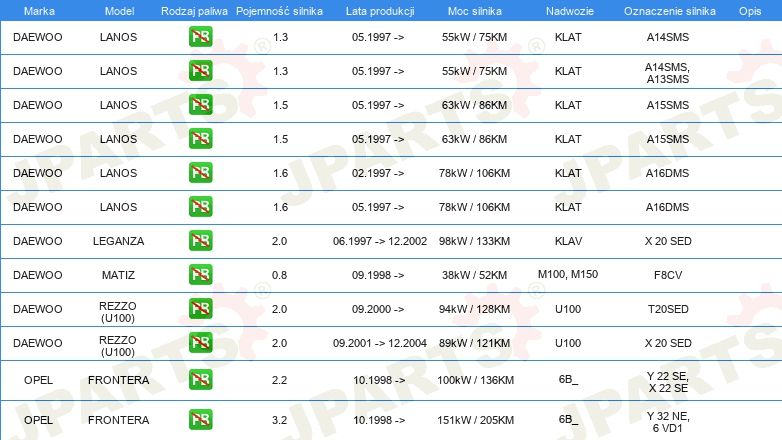This screenshot has width=782, height=440.
Task: Click the 98kW / 133KM power value
Action: 474,241
